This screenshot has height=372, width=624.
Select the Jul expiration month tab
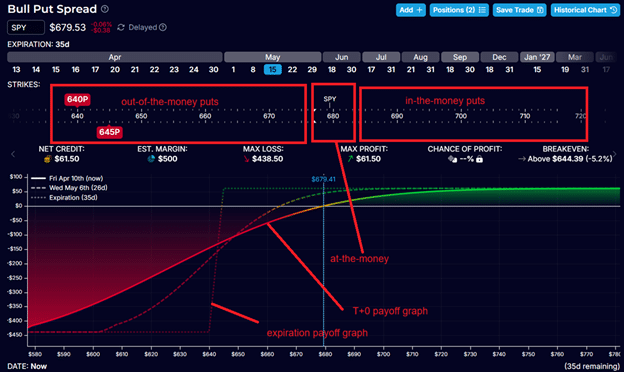381,57
